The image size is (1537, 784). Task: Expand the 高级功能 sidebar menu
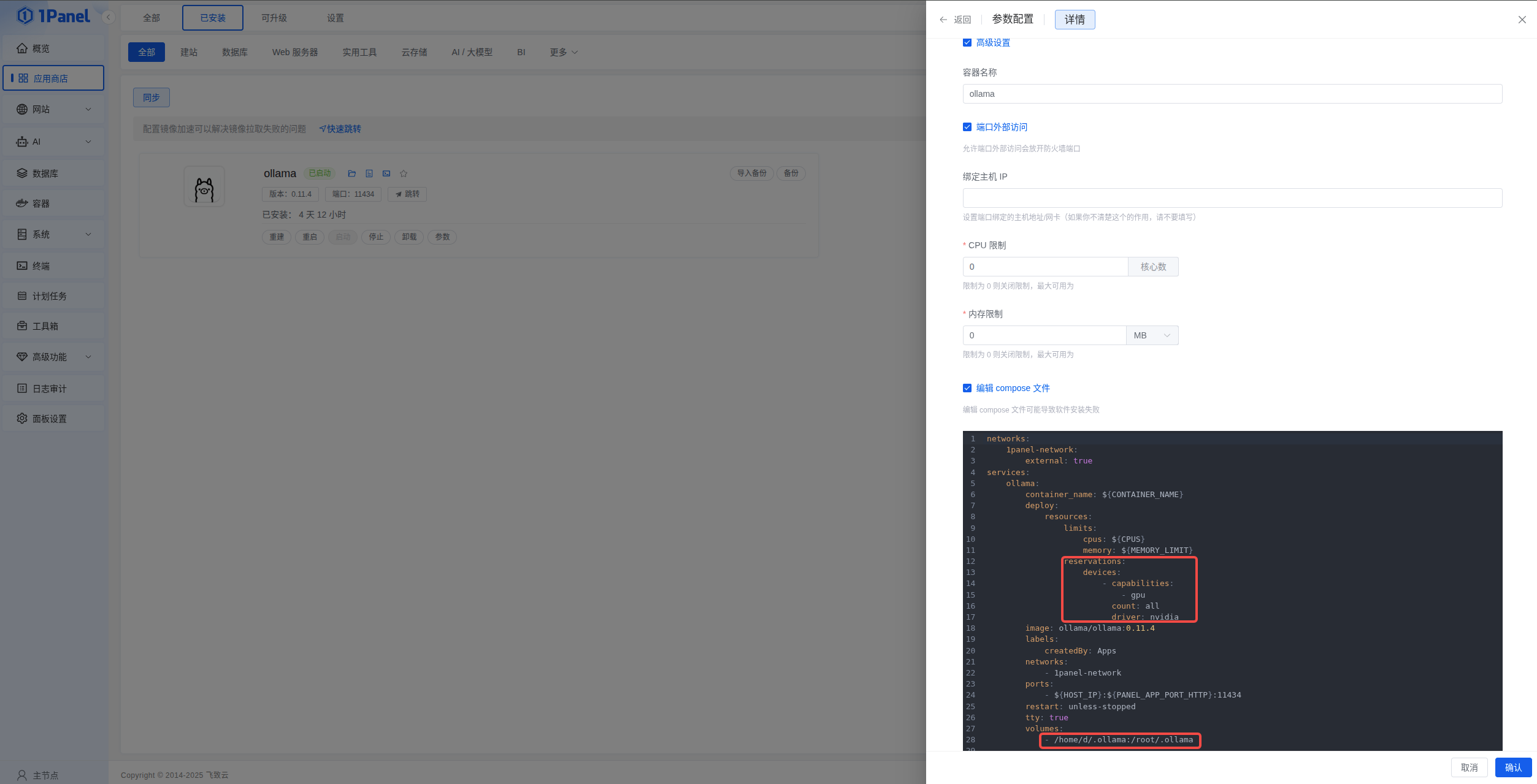(x=53, y=357)
